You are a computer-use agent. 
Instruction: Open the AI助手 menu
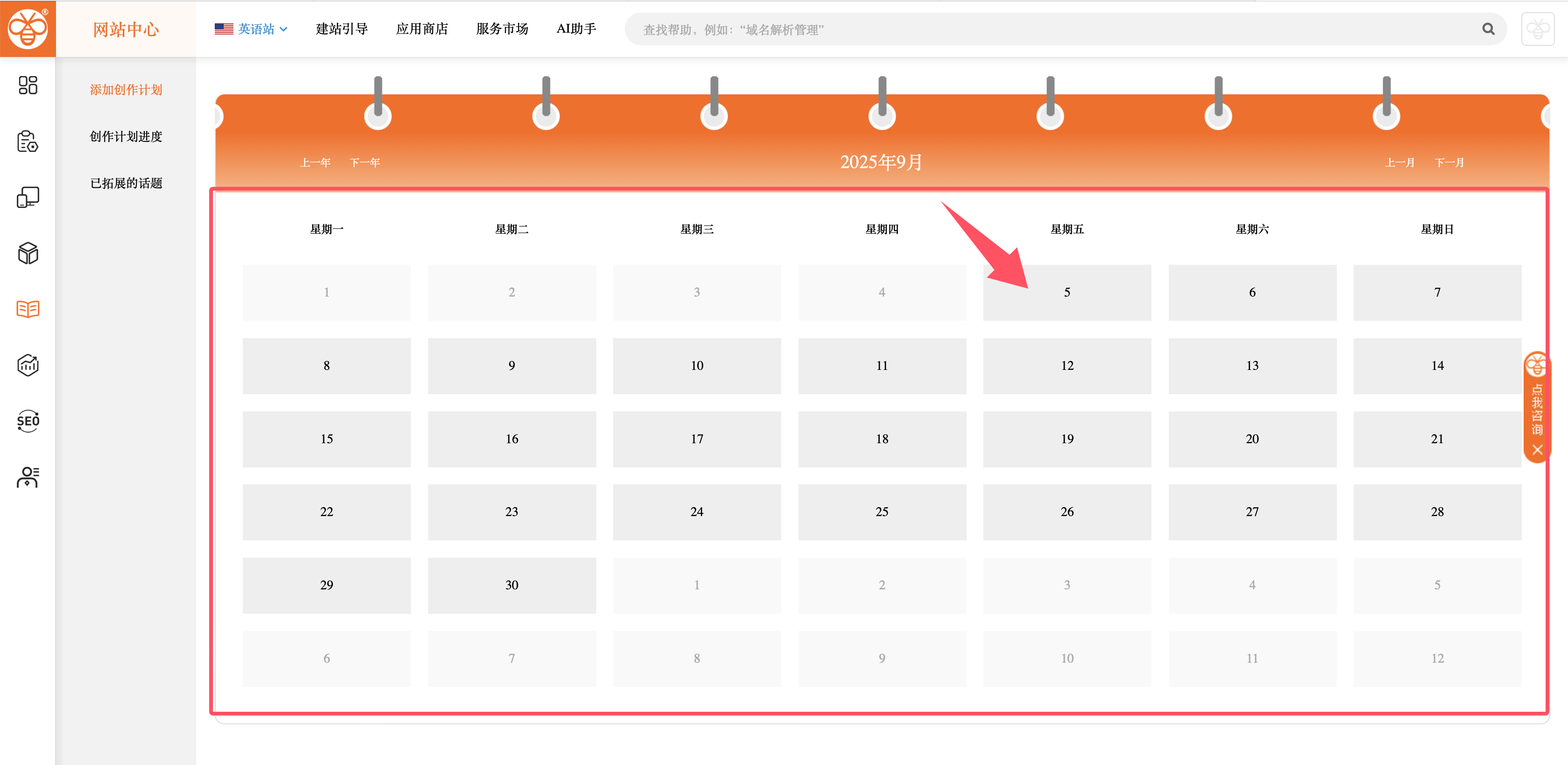coord(576,29)
